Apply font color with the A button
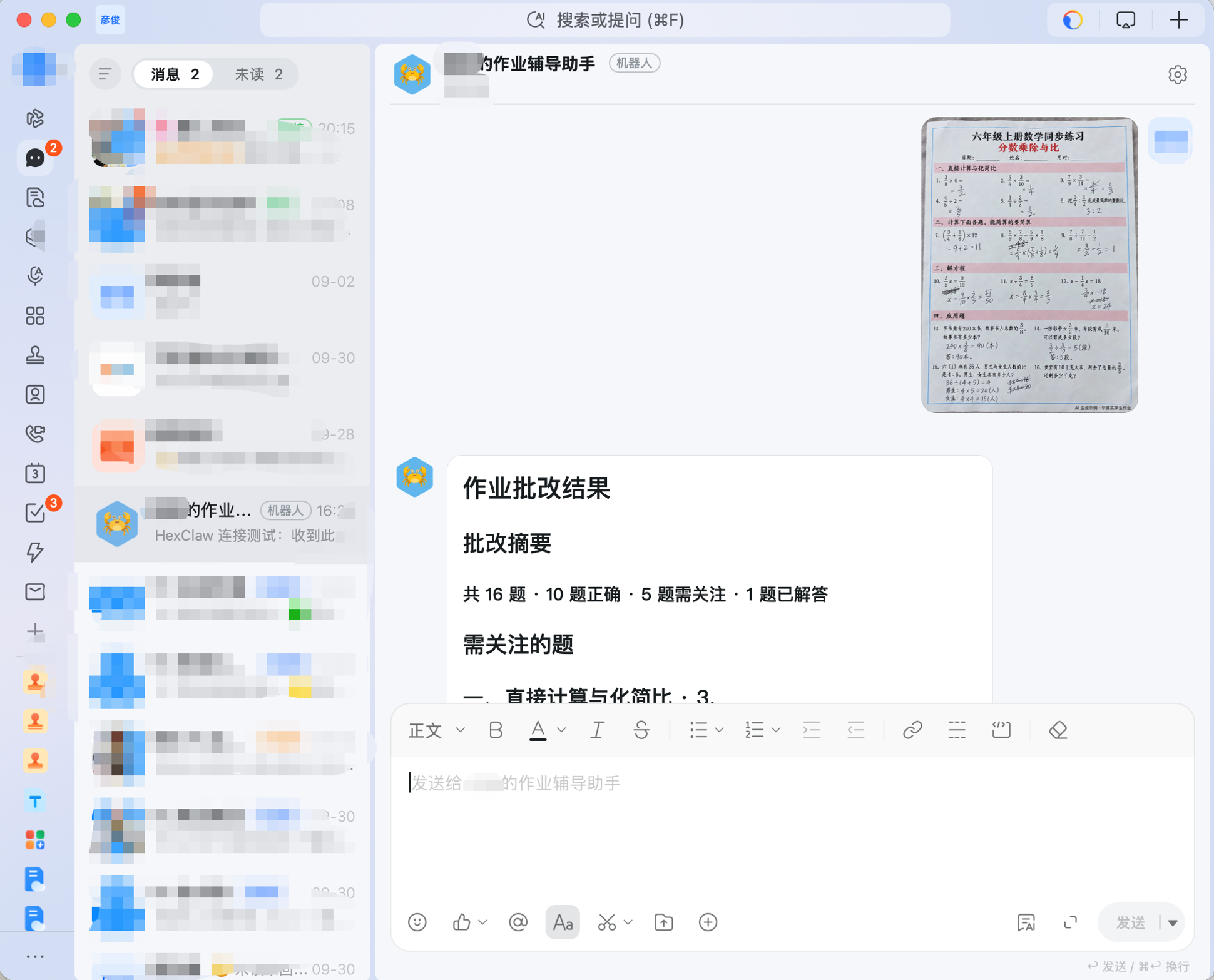This screenshot has width=1214, height=980. 538,730
